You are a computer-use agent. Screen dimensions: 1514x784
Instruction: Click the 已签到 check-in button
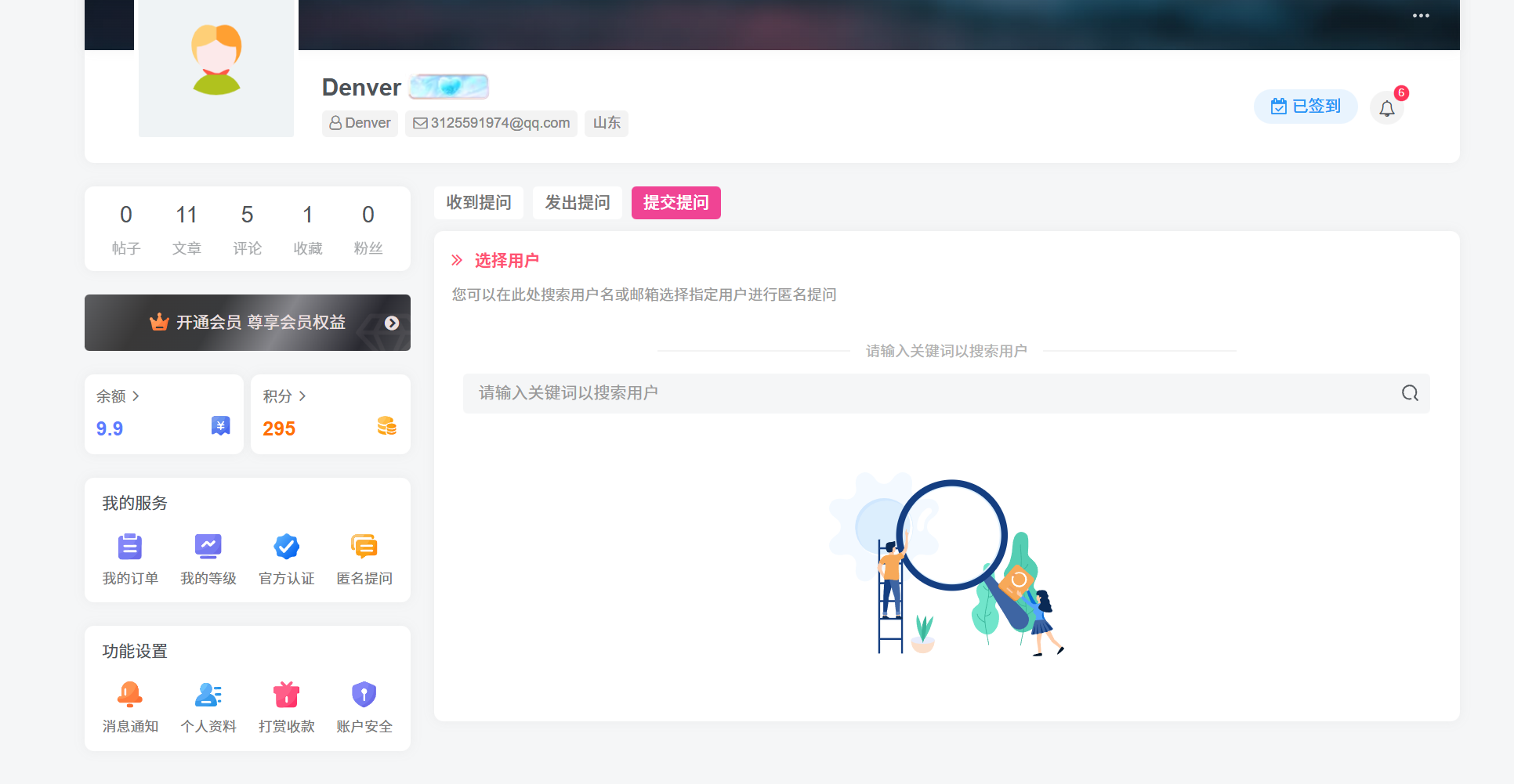(1305, 106)
